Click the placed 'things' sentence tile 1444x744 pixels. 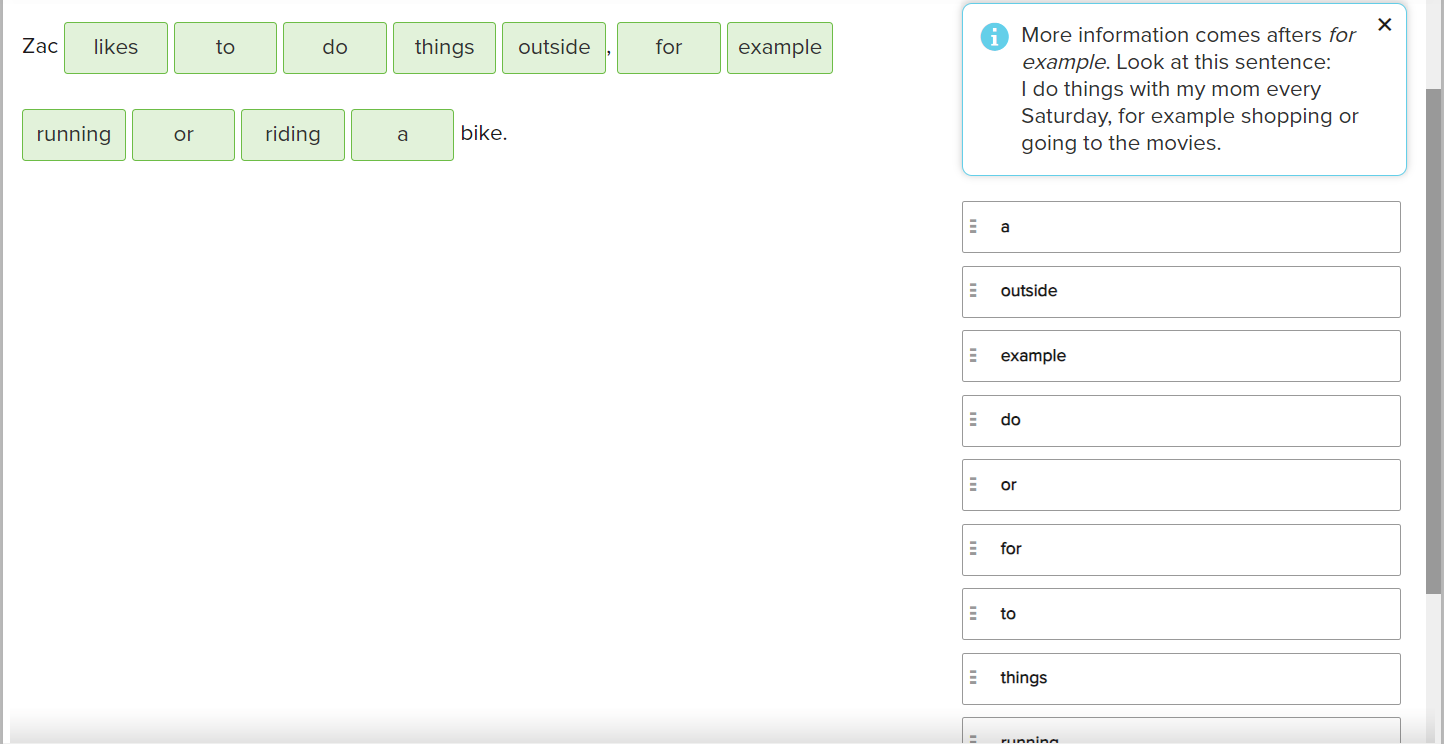tap(444, 48)
